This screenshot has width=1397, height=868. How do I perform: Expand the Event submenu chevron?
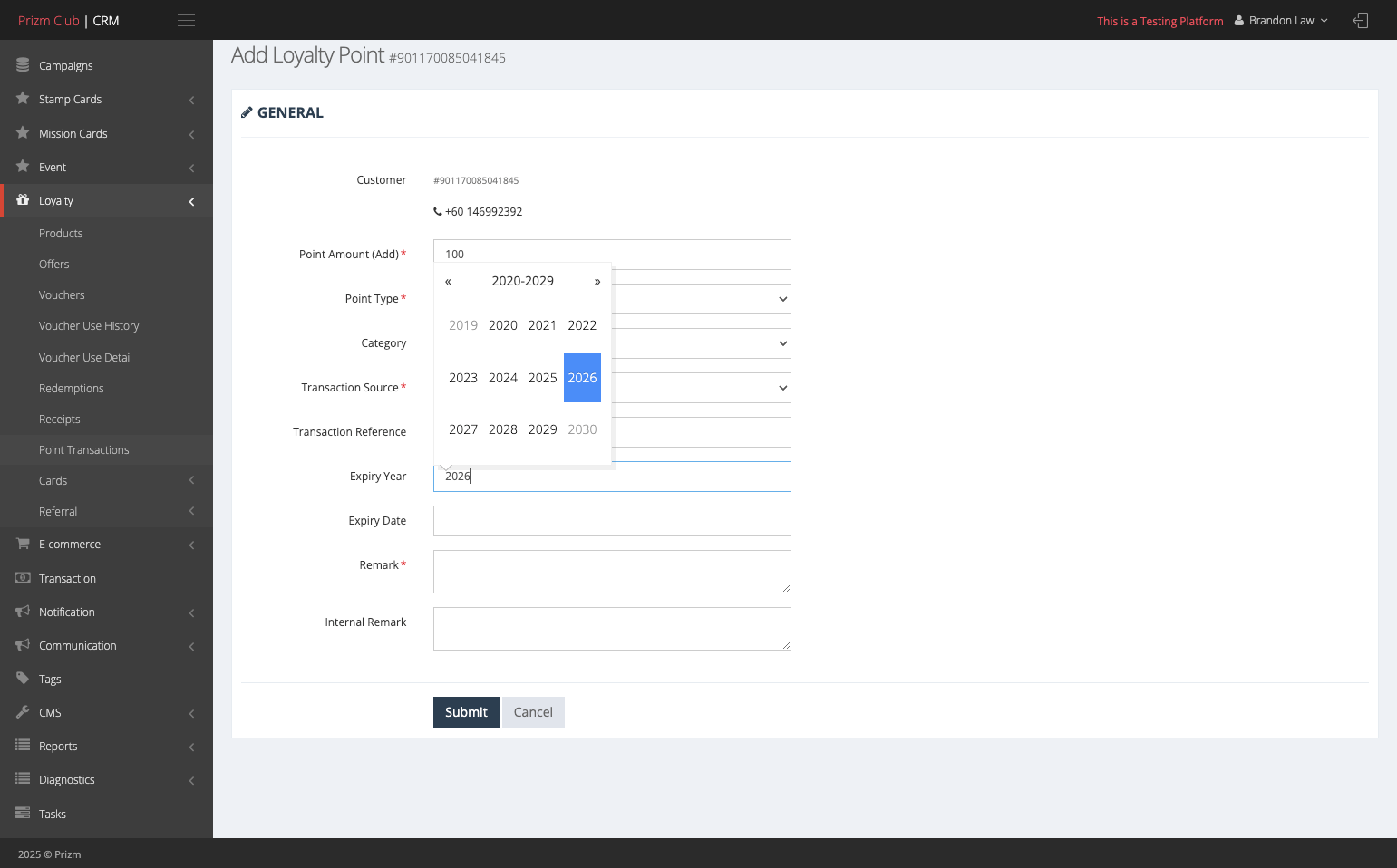pos(191,168)
